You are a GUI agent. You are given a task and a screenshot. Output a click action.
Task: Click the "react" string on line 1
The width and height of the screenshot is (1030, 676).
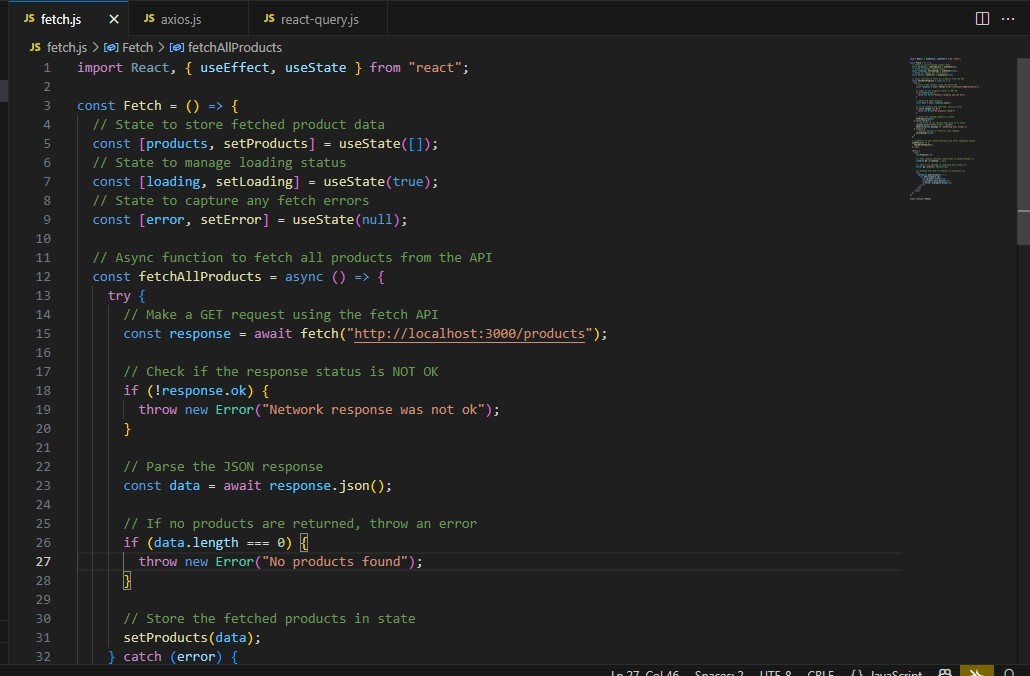click(435, 68)
